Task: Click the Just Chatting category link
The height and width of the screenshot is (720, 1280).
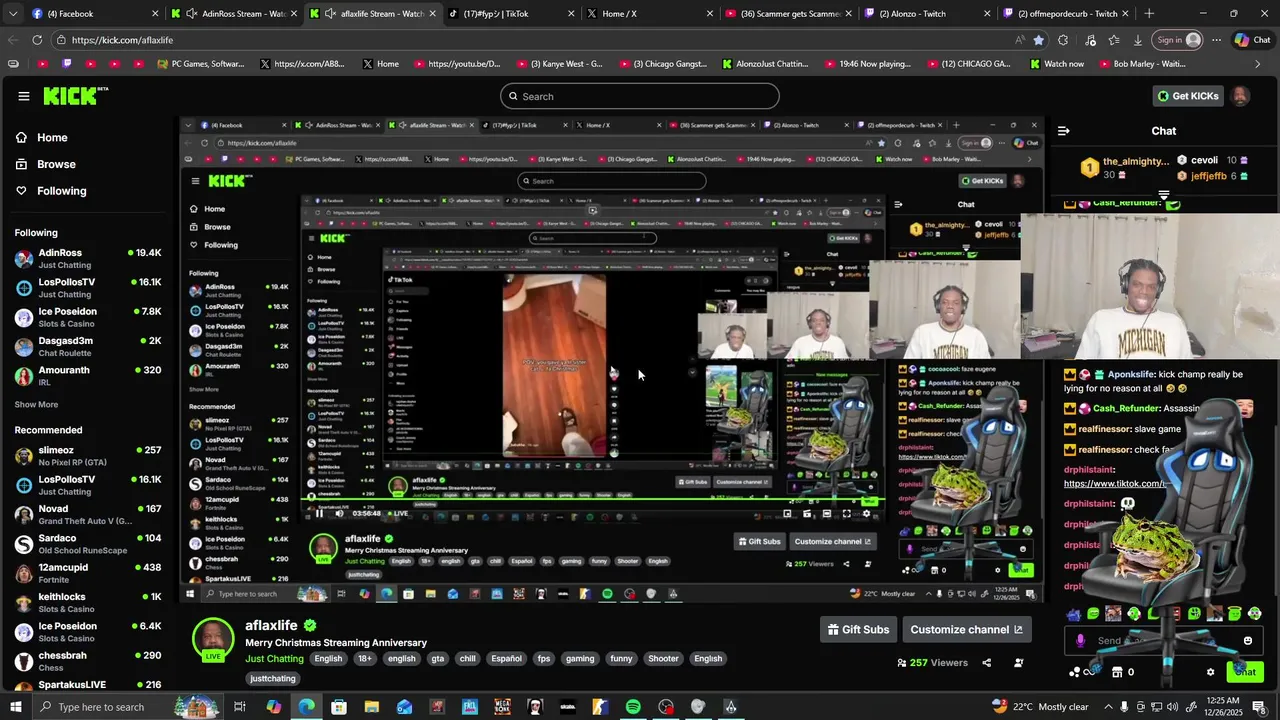Action: pyautogui.click(x=274, y=659)
